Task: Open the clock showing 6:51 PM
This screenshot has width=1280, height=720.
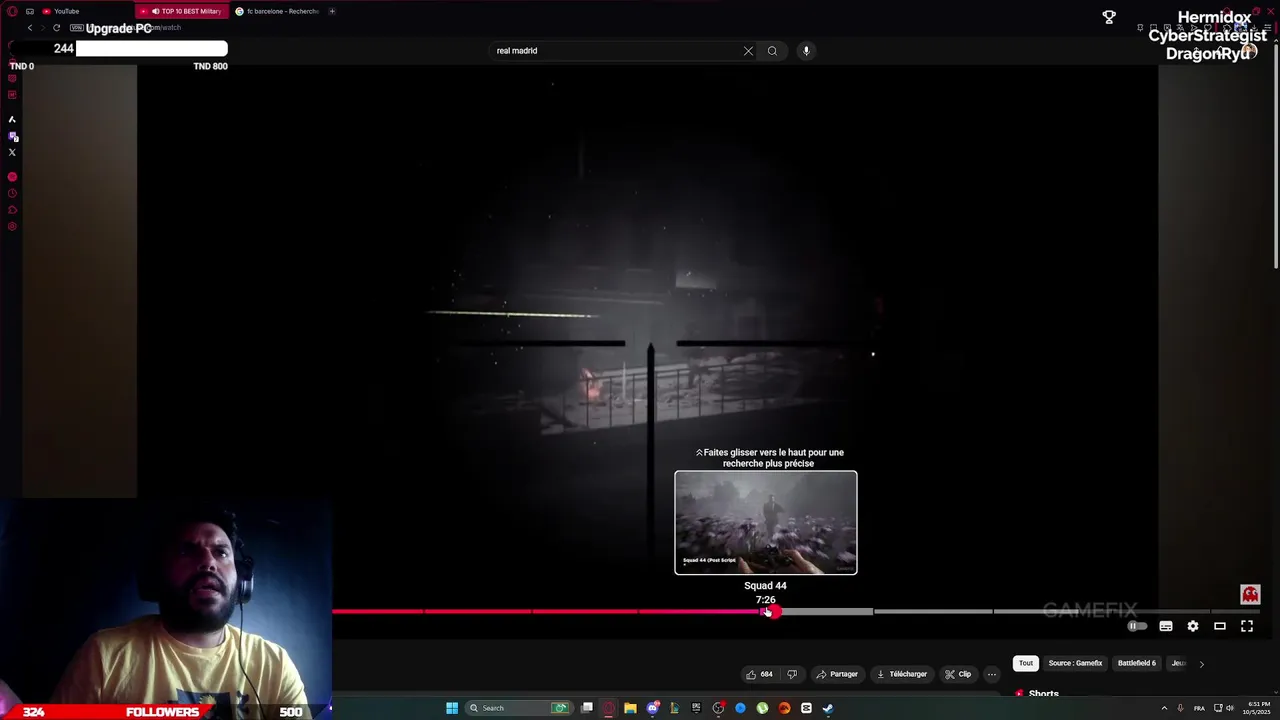Action: click(1256, 708)
